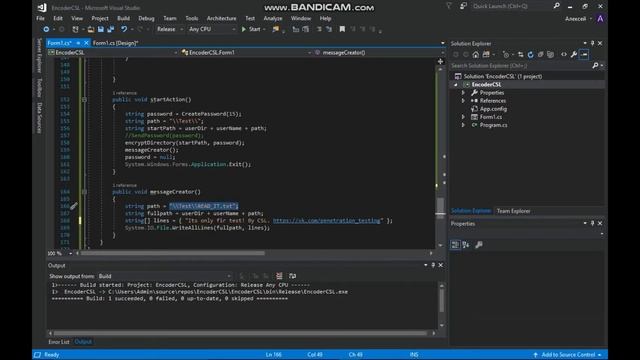Expand the References node in Solution Explorer
The height and width of the screenshot is (360, 640).
pos(463,101)
